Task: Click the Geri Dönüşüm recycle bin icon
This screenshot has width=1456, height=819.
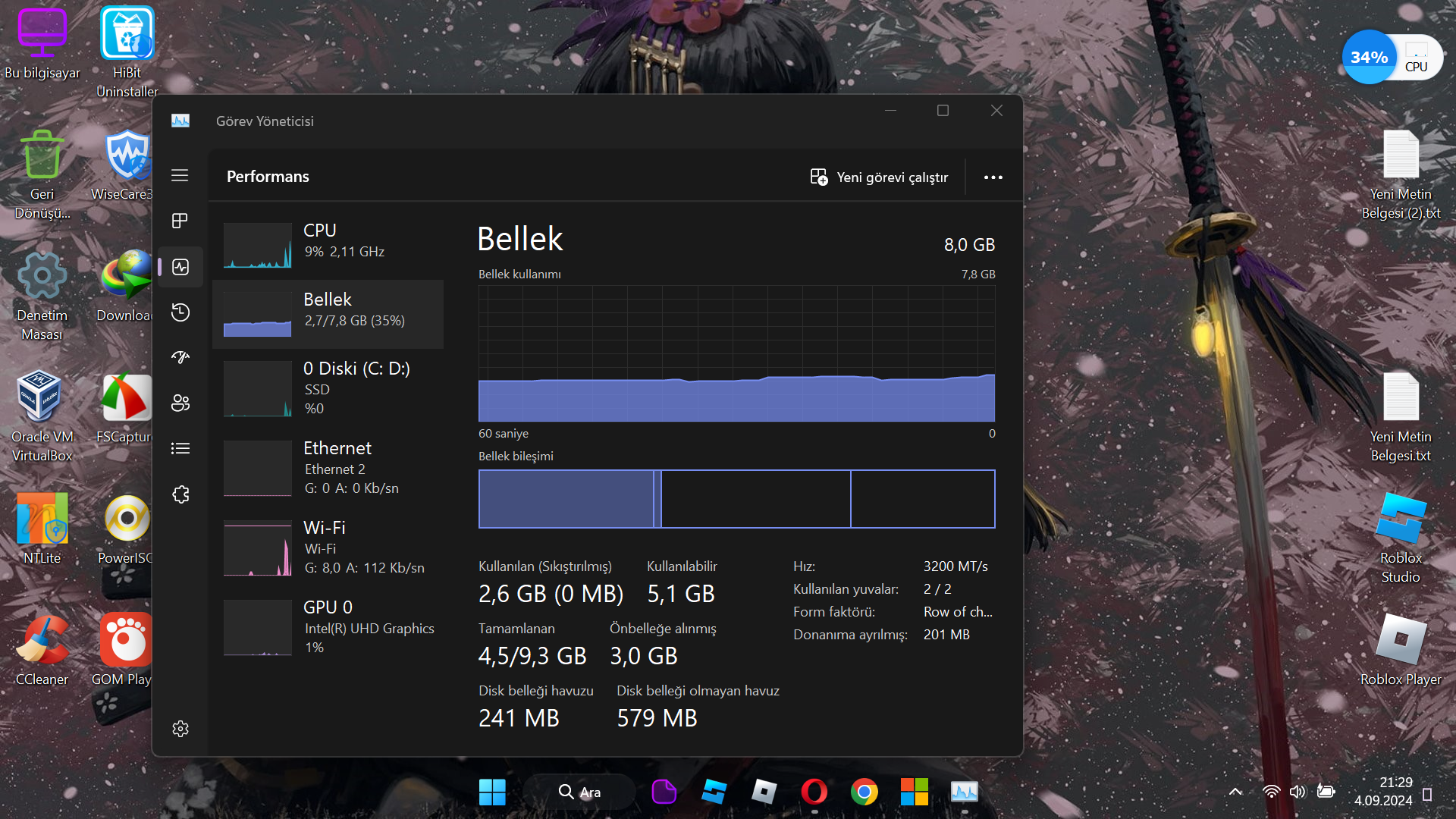Action: coord(42,174)
